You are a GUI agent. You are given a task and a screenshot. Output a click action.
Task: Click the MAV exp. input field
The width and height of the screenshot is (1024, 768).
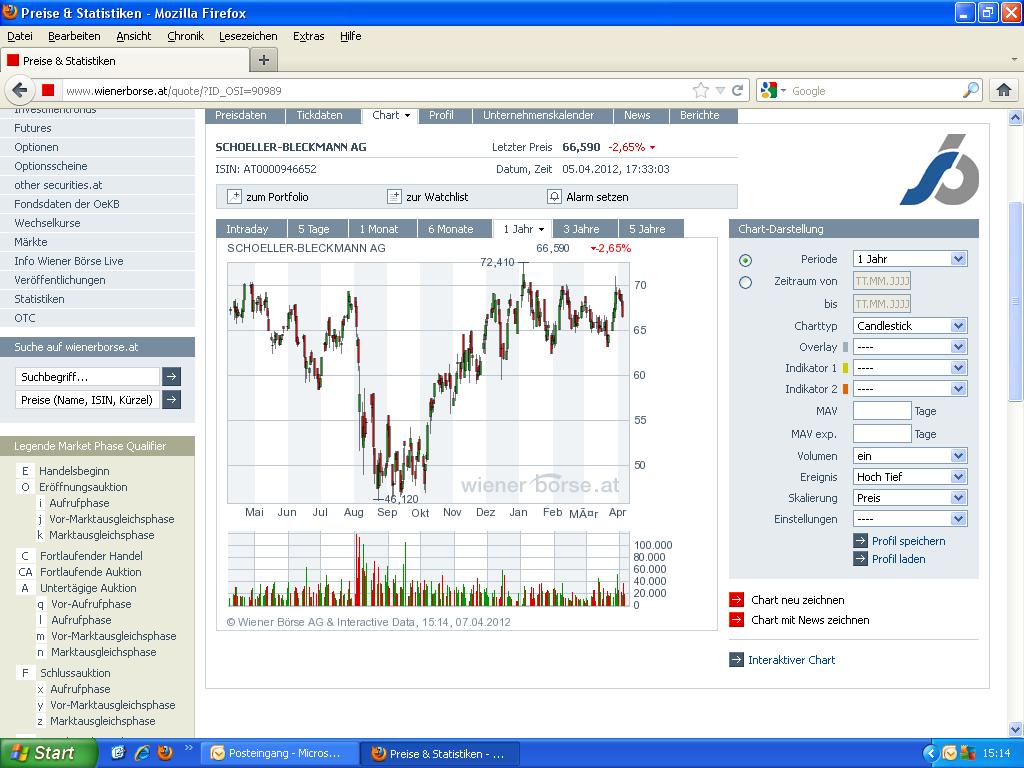882,433
